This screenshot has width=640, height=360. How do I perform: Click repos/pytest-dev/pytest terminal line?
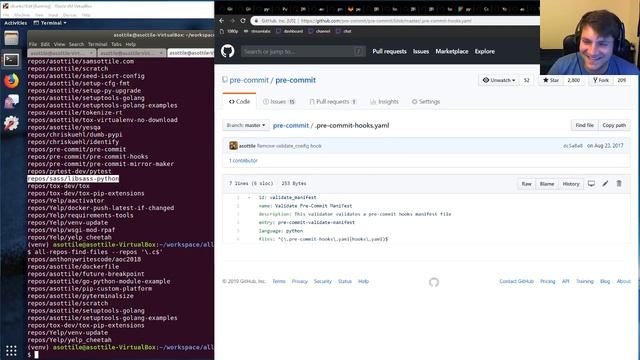[x=69, y=171]
